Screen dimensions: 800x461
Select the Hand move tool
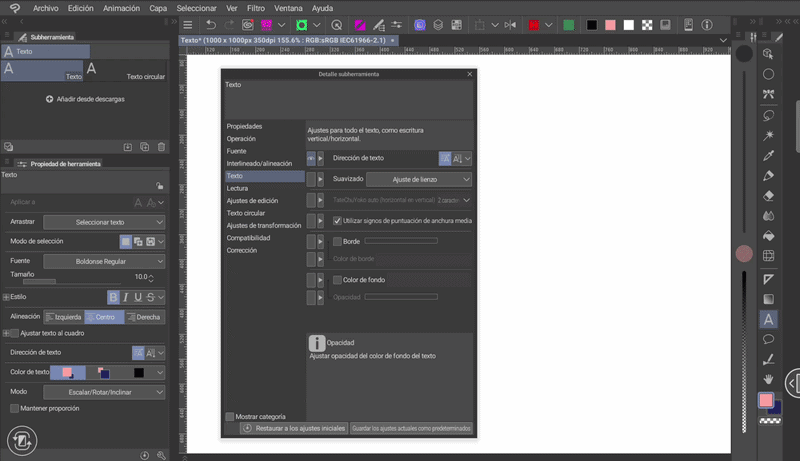click(768, 379)
